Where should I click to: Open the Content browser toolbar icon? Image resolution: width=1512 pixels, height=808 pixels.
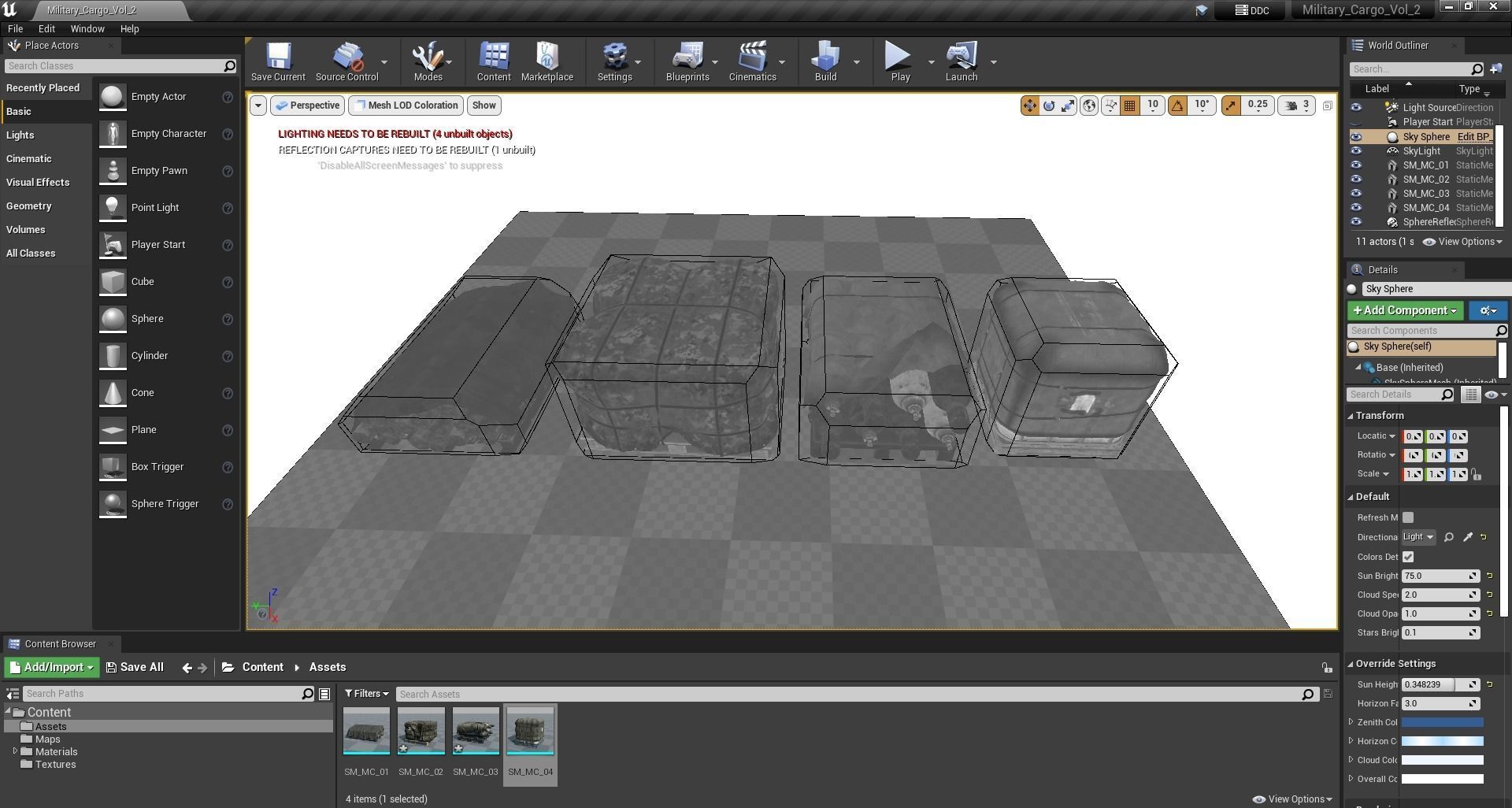coord(494,61)
